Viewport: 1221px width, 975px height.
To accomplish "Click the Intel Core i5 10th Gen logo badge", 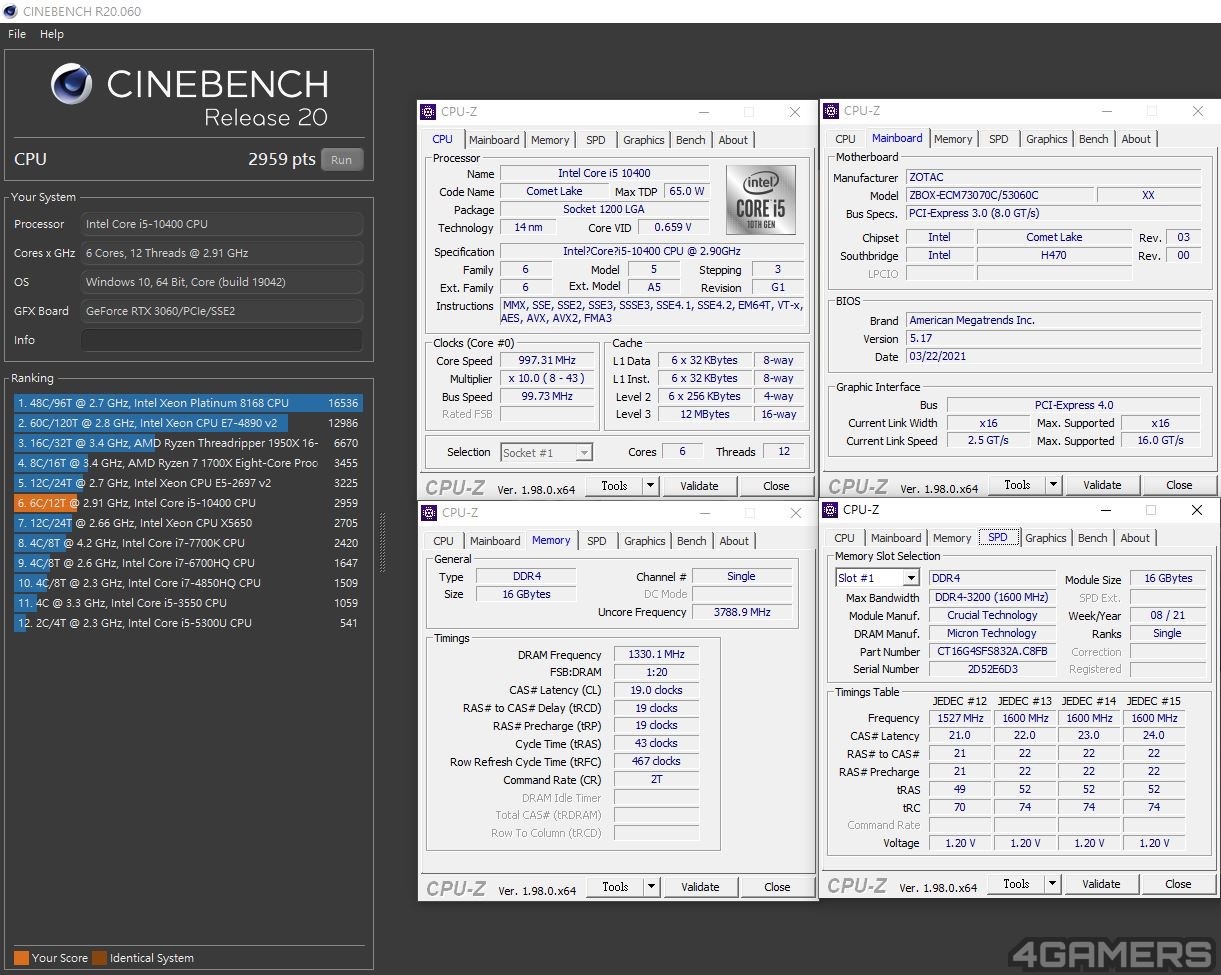I will (x=760, y=200).
